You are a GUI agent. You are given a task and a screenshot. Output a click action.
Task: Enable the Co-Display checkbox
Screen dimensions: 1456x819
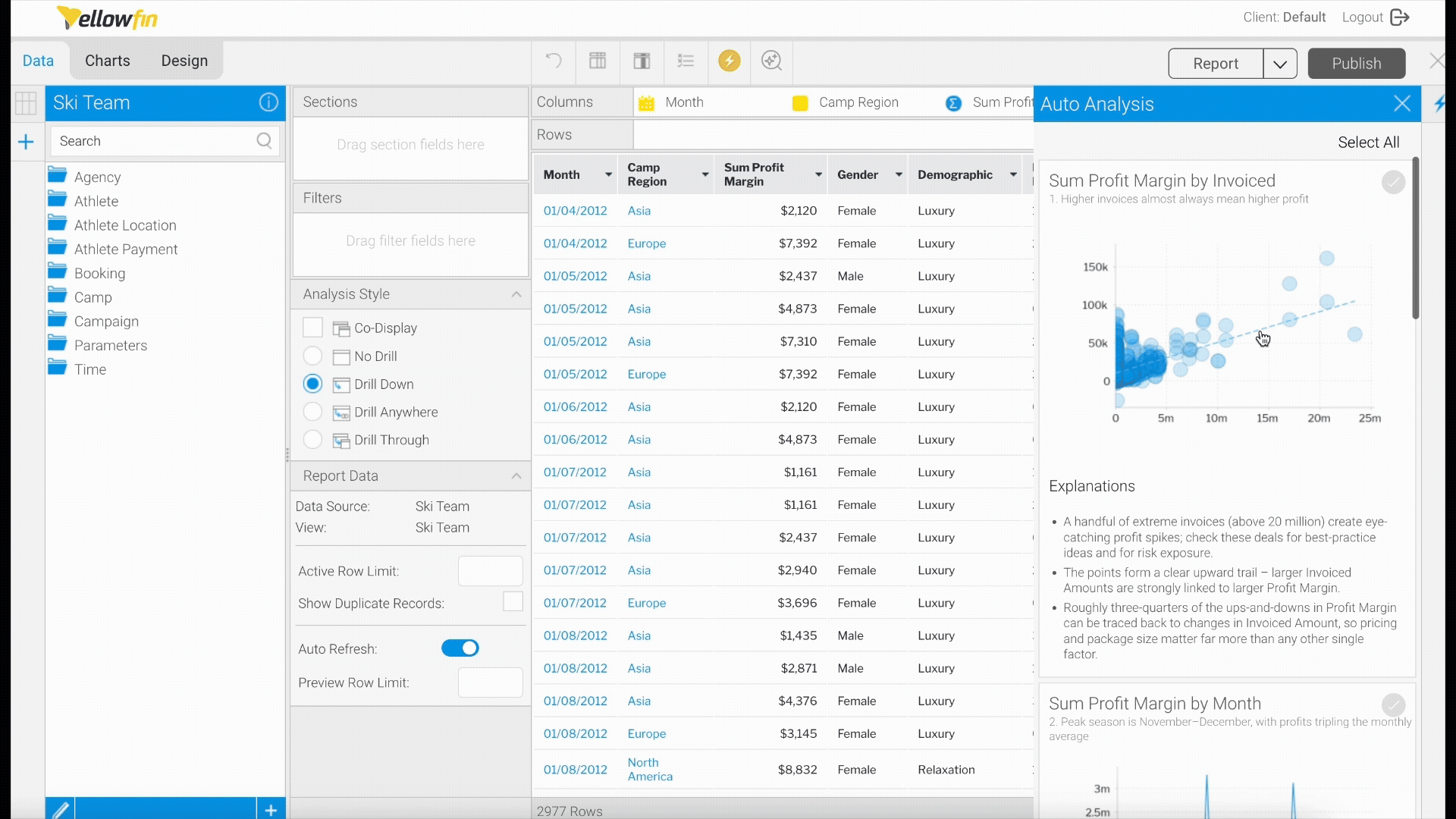312,328
